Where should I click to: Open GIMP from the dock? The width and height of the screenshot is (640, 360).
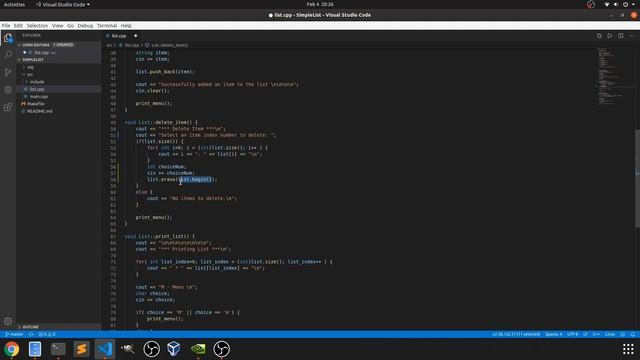click(x=128, y=349)
